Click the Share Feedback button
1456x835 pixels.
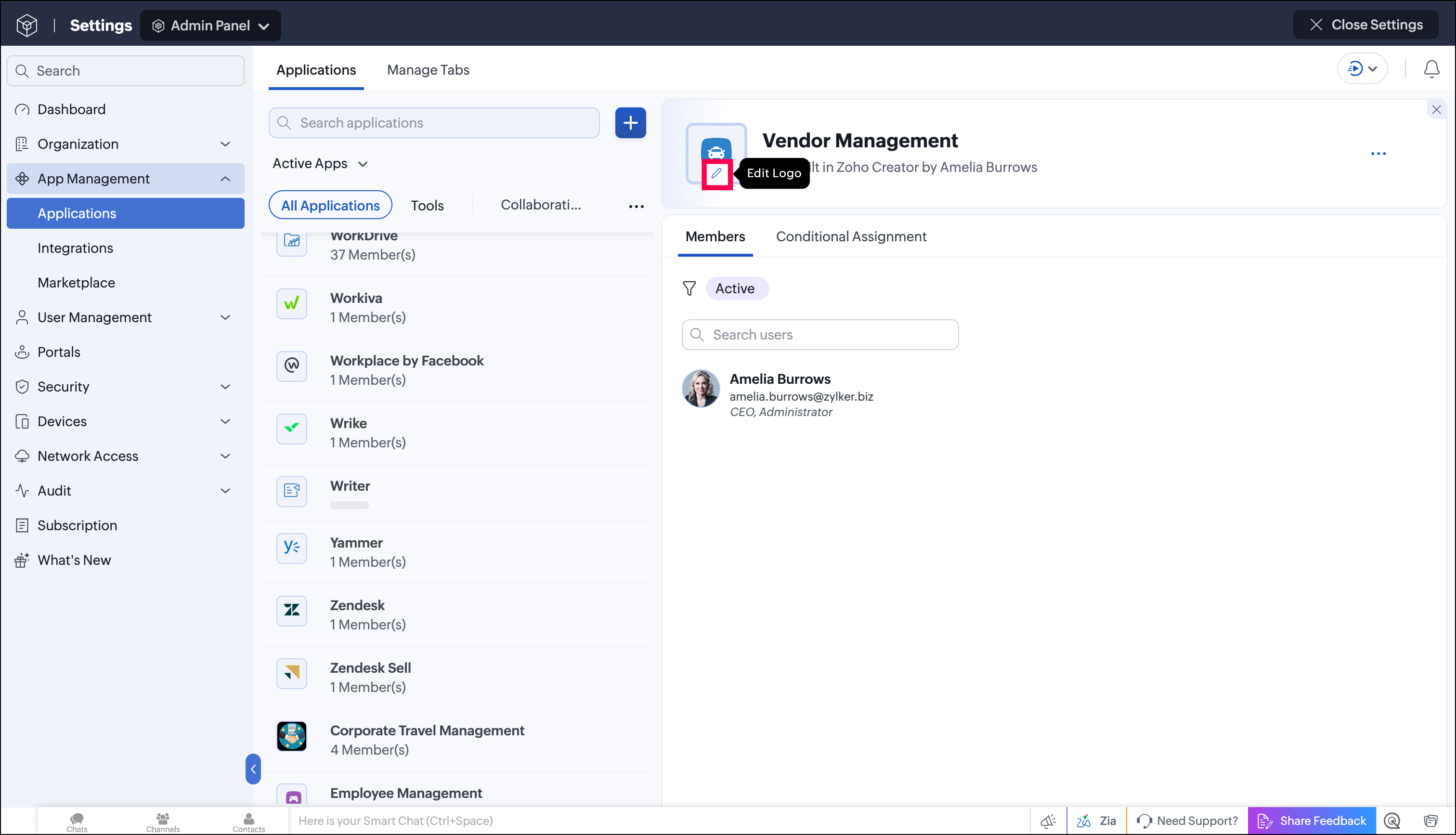[x=1312, y=821]
